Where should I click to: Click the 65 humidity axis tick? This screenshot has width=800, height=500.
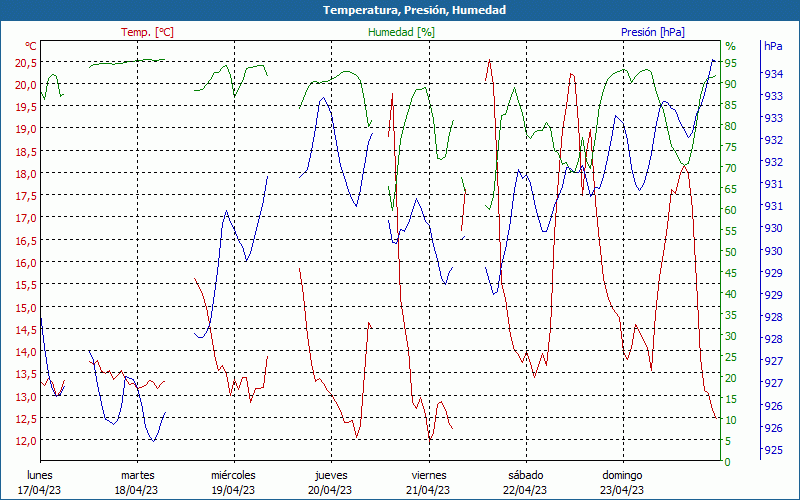[731, 189]
